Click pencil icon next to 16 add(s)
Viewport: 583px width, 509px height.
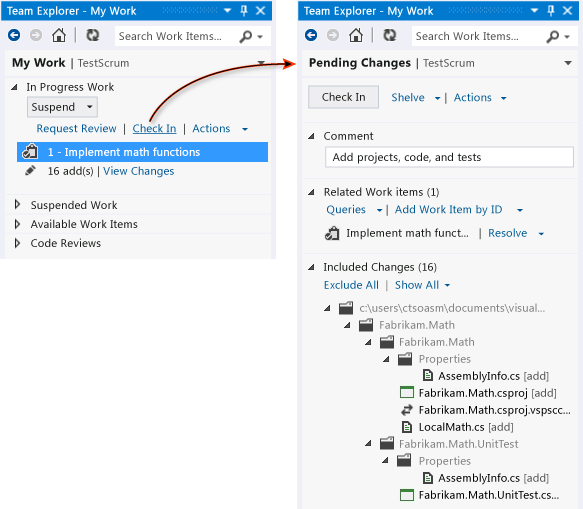[x=30, y=171]
